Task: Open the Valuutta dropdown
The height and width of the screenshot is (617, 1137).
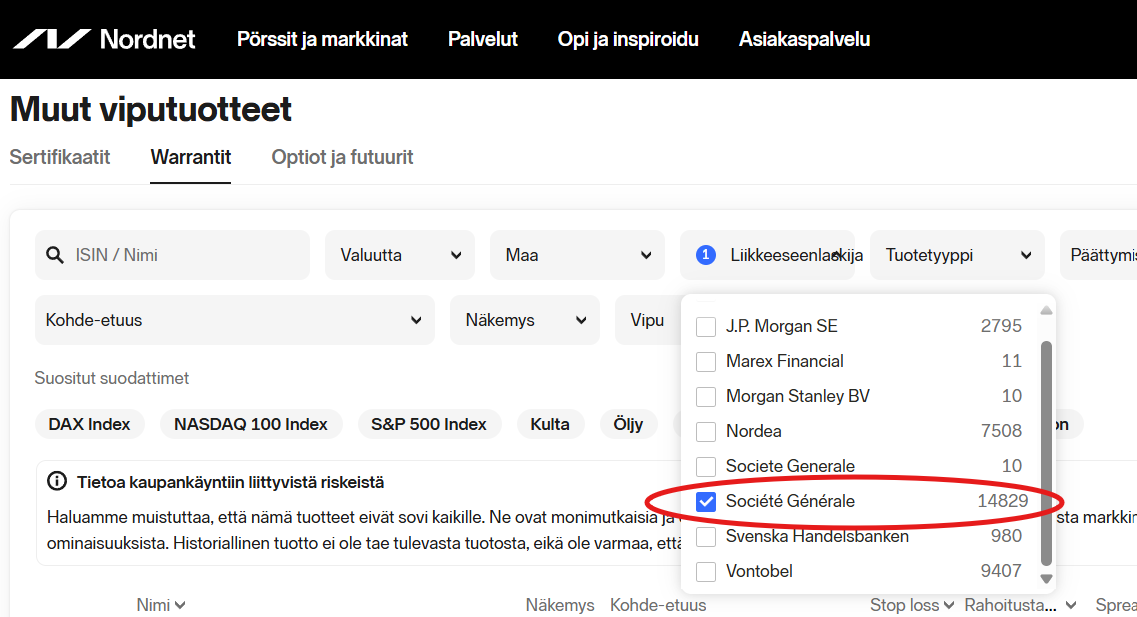Action: coord(399,255)
